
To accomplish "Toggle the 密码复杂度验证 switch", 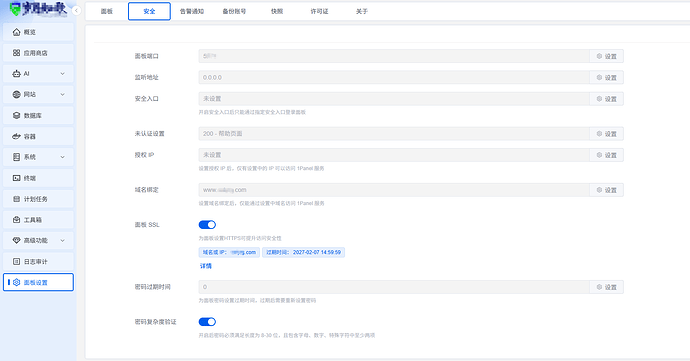I will tap(207, 322).
